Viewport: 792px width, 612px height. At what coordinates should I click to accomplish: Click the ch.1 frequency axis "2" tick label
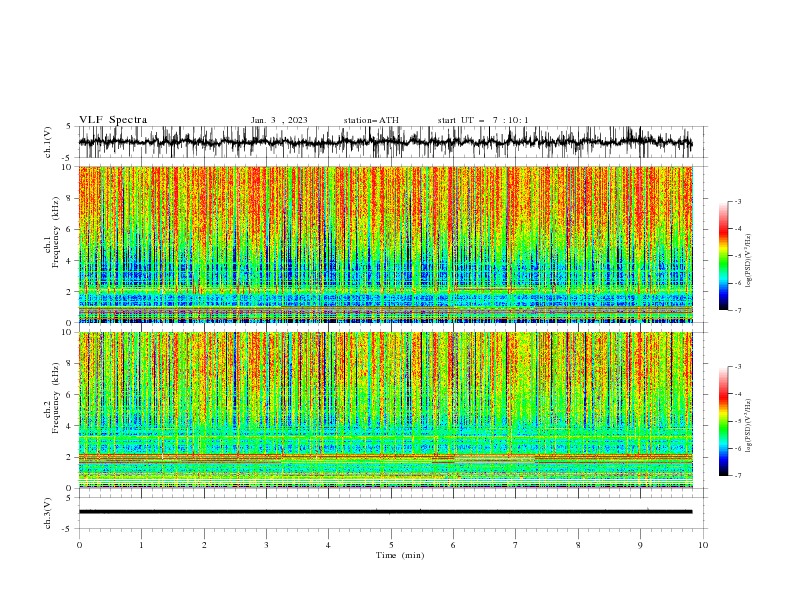71,292
